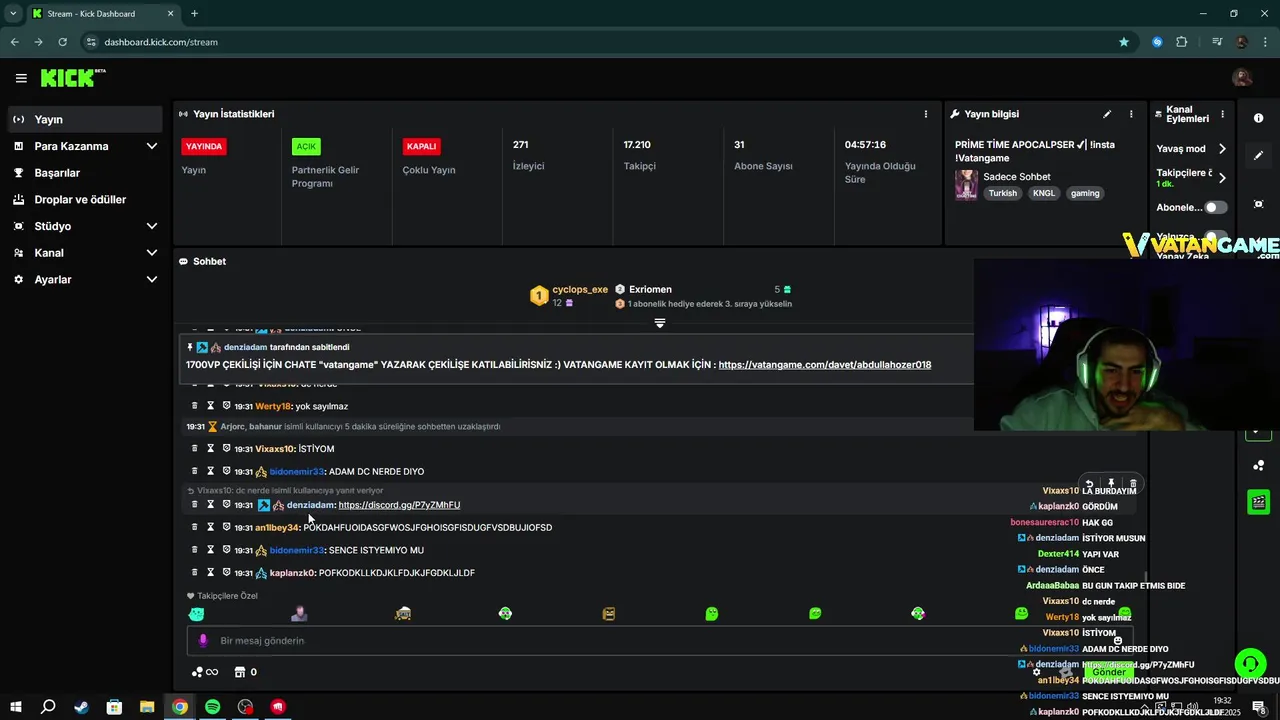Click the green Gönder send button

pyautogui.click(x=1109, y=673)
